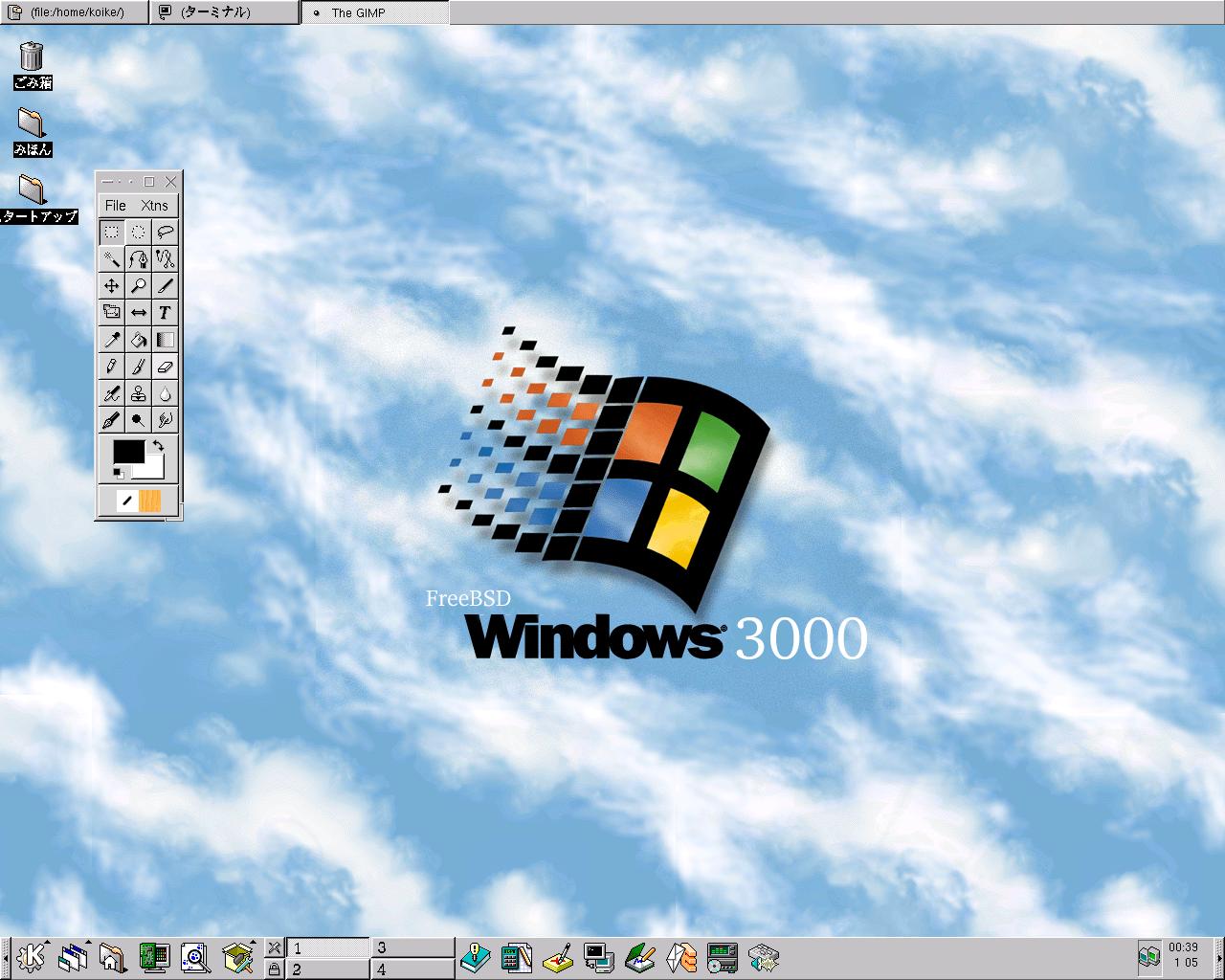The image size is (1225, 980).
Task: Select the Color Picker eyedropper tool
Action: 112,339
